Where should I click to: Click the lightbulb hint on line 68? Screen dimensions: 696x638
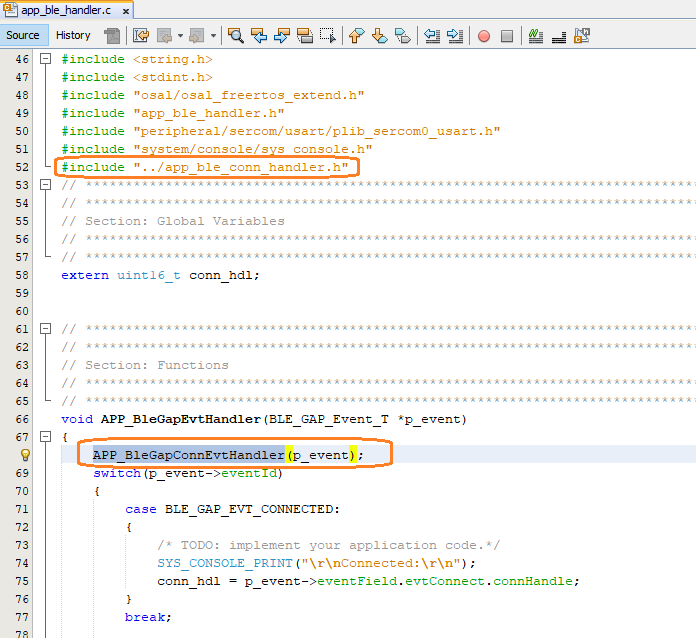coord(26,455)
